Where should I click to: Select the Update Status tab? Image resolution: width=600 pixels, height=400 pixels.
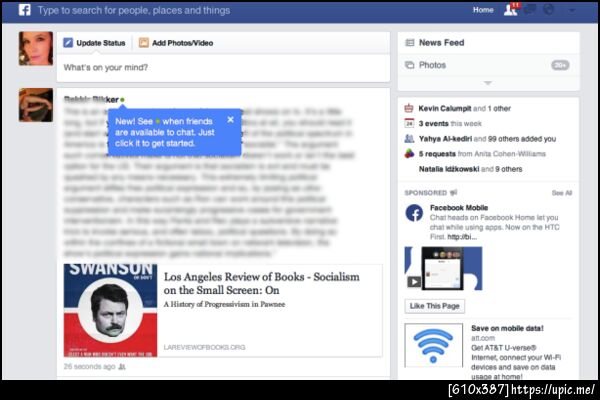[x=95, y=43]
